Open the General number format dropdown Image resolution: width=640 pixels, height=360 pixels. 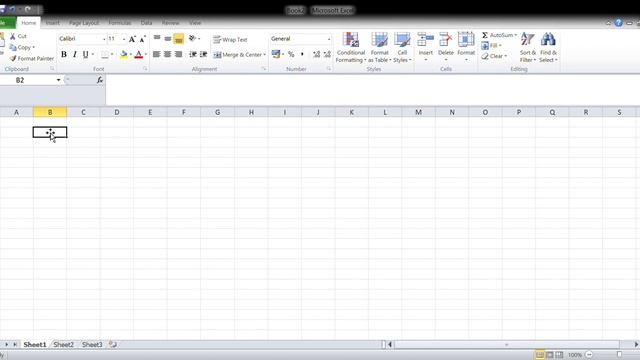click(x=329, y=39)
